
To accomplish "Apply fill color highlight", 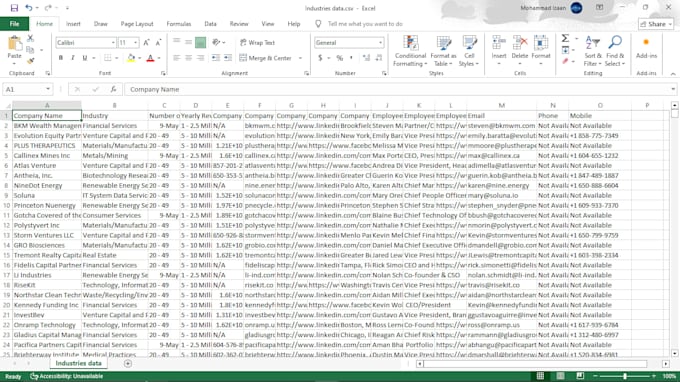I will (131, 58).
